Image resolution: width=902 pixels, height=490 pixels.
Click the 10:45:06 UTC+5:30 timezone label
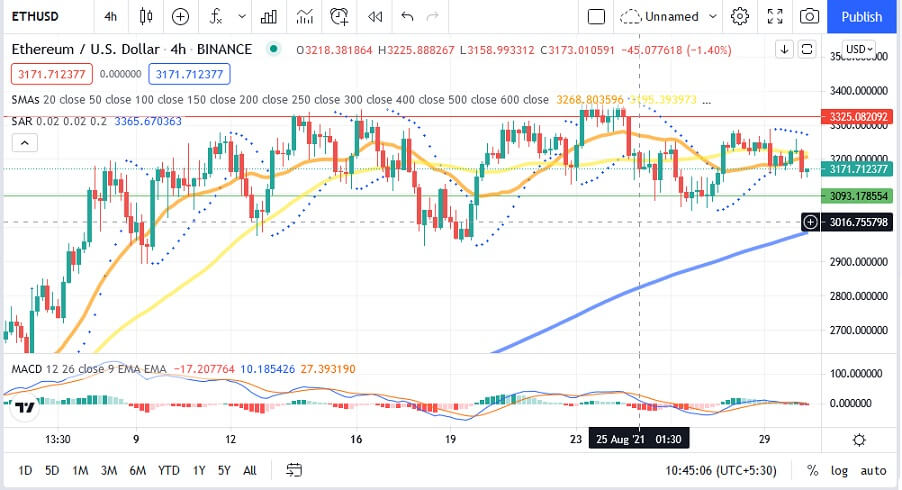[x=724, y=470]
